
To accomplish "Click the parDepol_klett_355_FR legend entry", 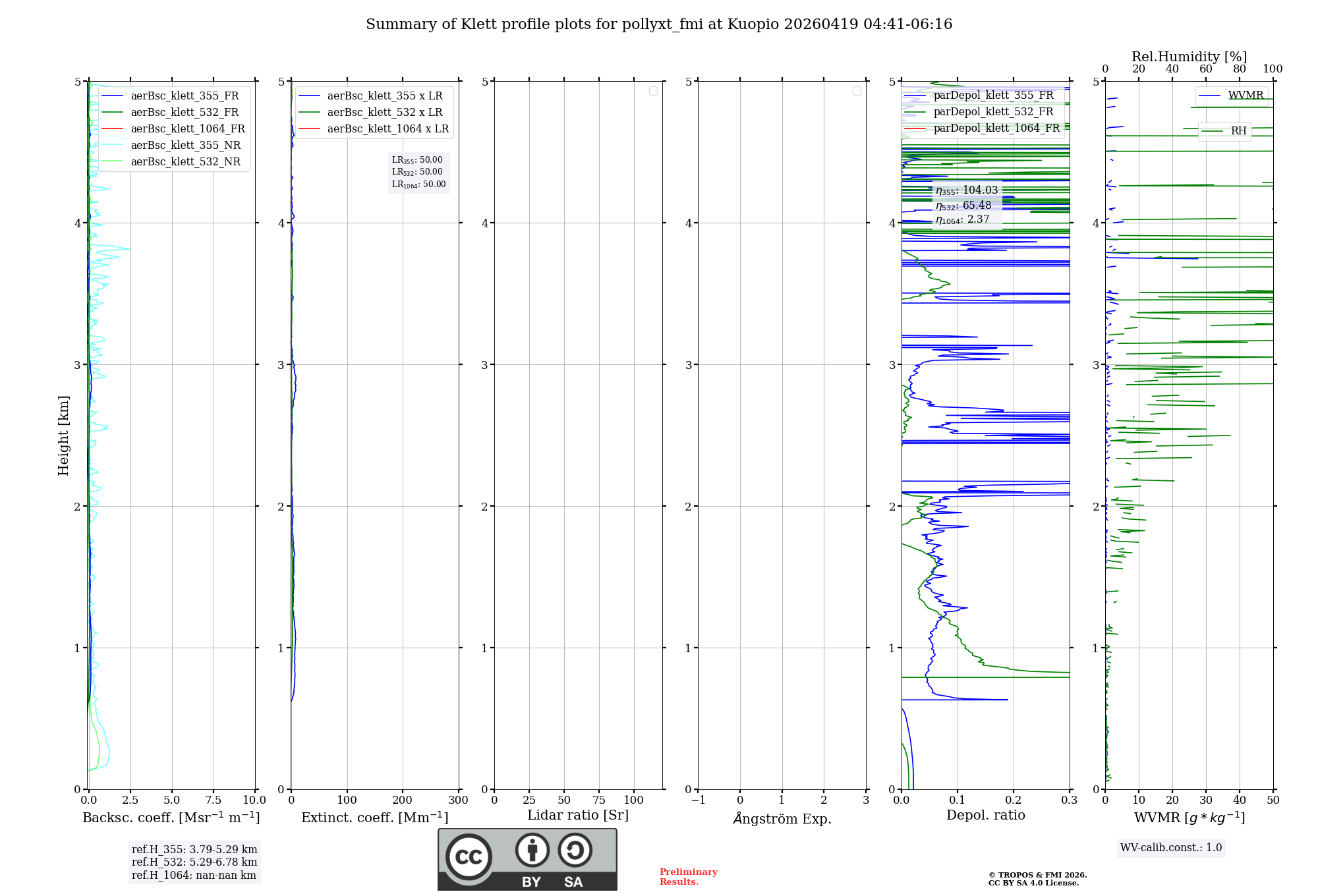I will tap(993, 96).
